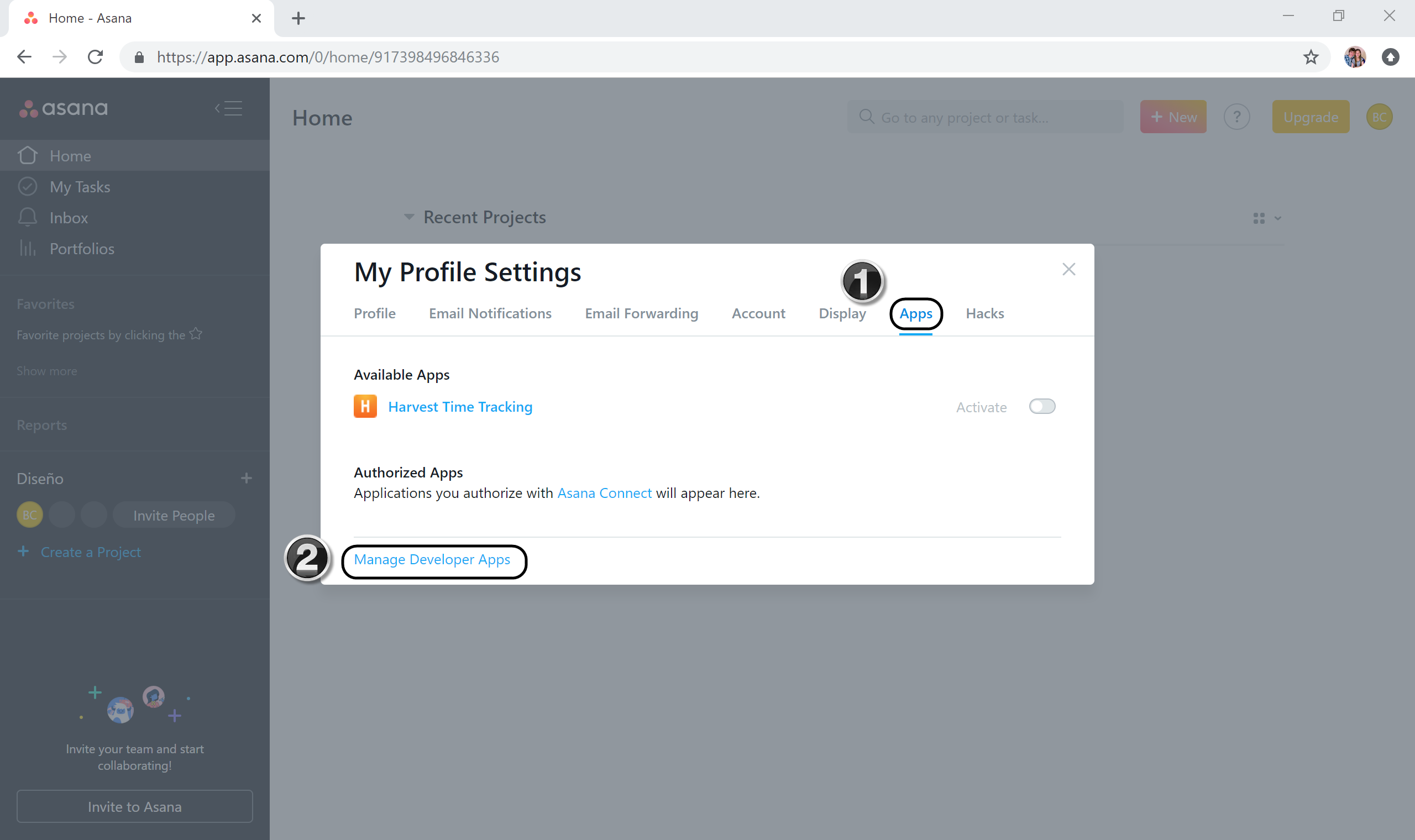The width and height of the screenshot is (1415, 840).
Task: Click the browser update arrow icon
Action: [x=1390, y=56]
